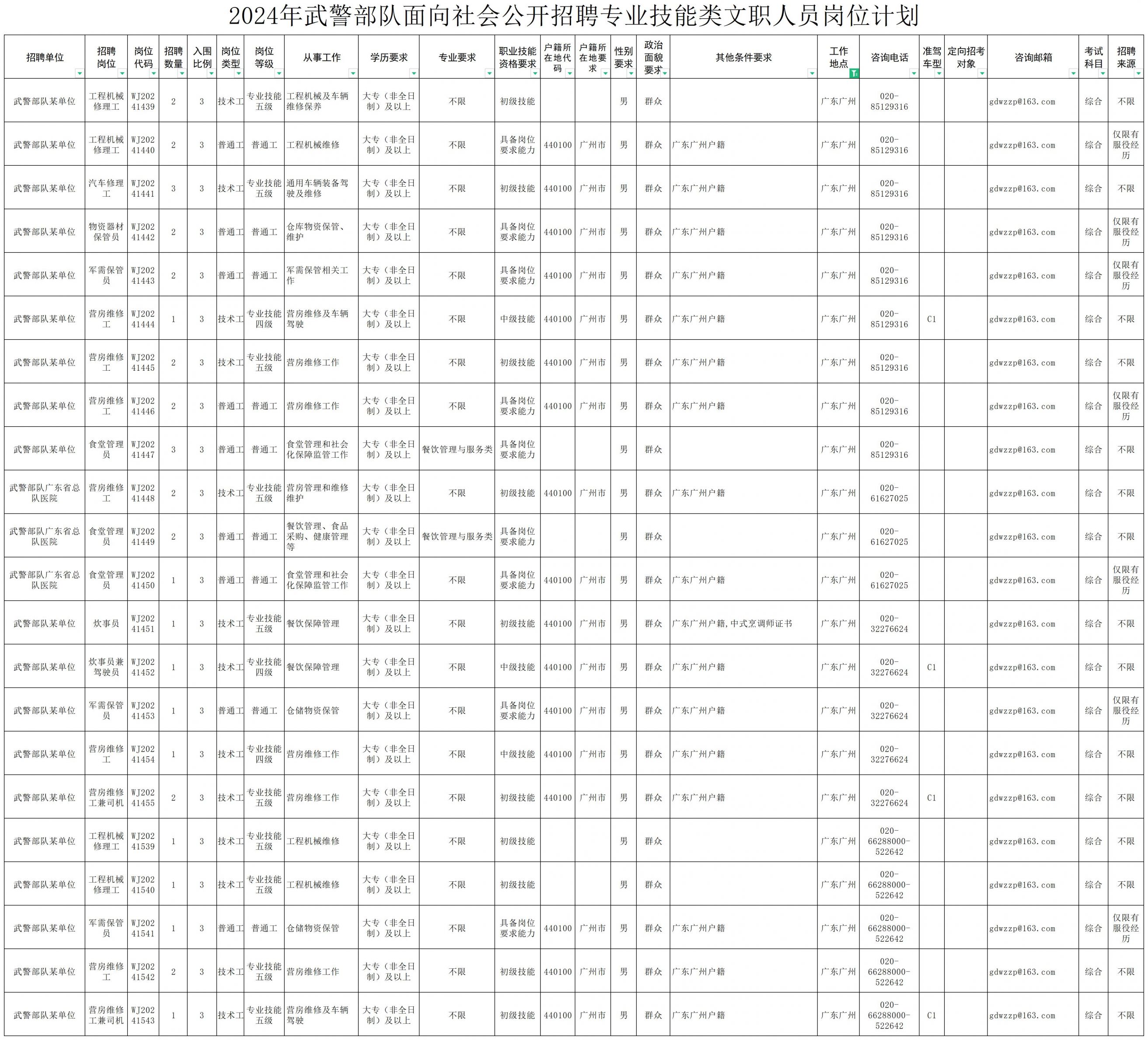Select position code cell WJ20241446

coord(143,406)
